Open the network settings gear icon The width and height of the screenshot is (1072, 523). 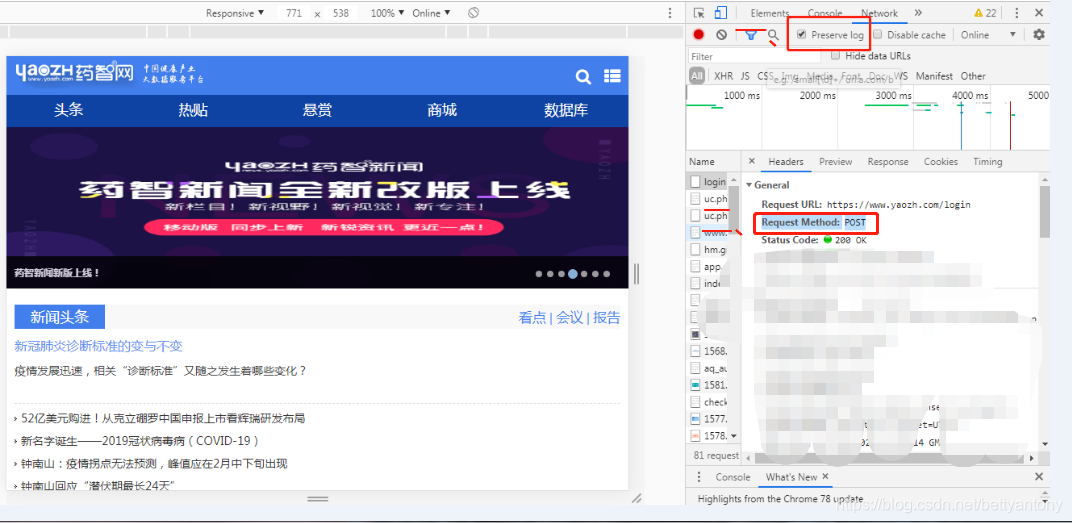point(1038,34)
